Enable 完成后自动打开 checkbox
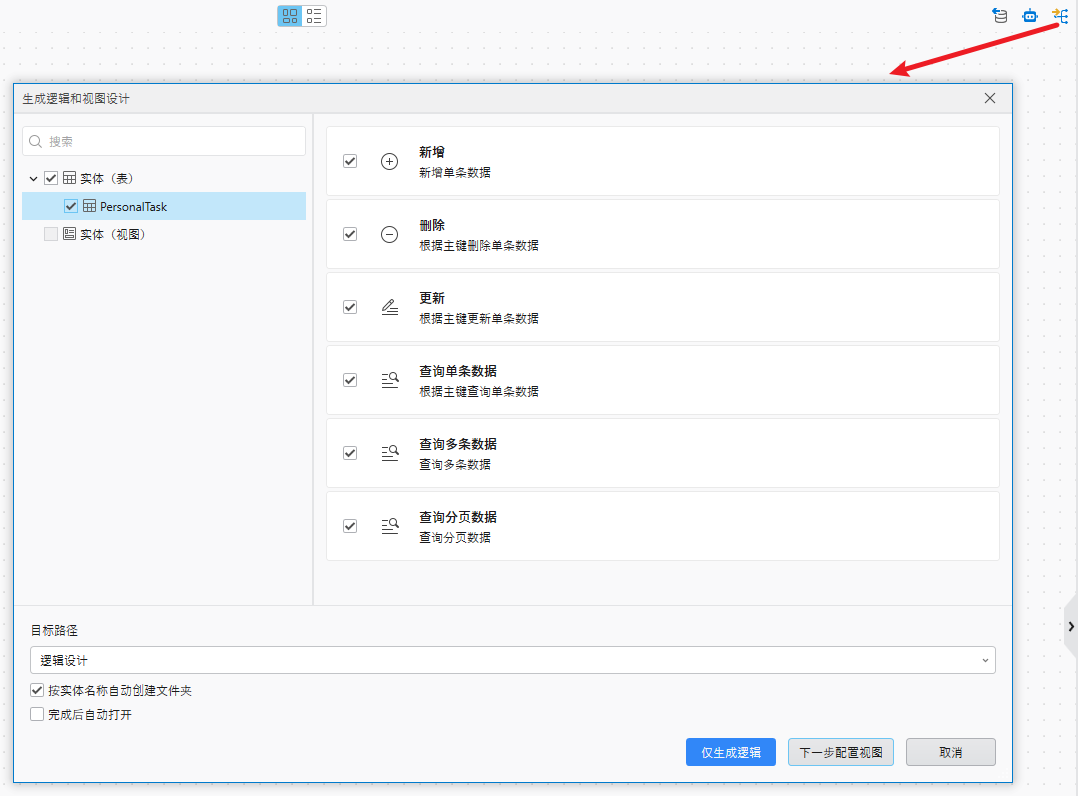 (38, 715)
